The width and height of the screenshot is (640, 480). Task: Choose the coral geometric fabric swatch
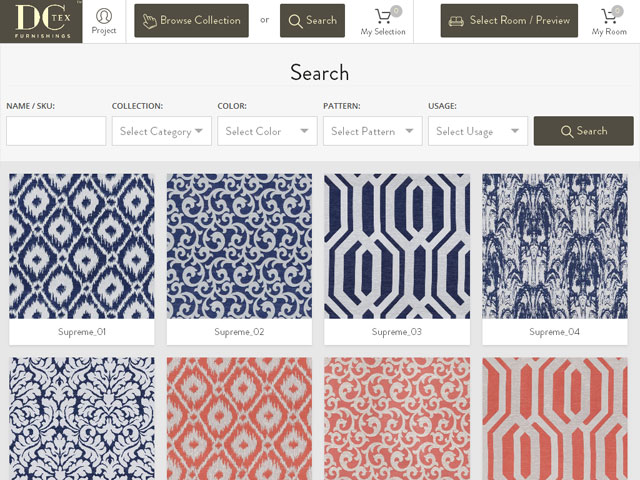(x=555, y=418)
